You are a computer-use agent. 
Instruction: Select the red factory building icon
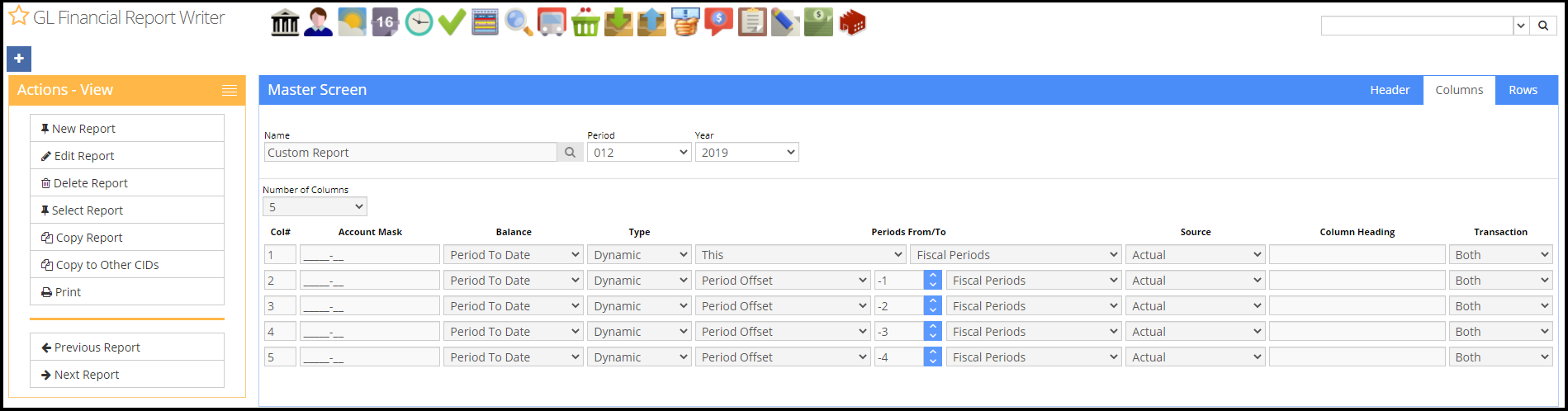[852, 22]
